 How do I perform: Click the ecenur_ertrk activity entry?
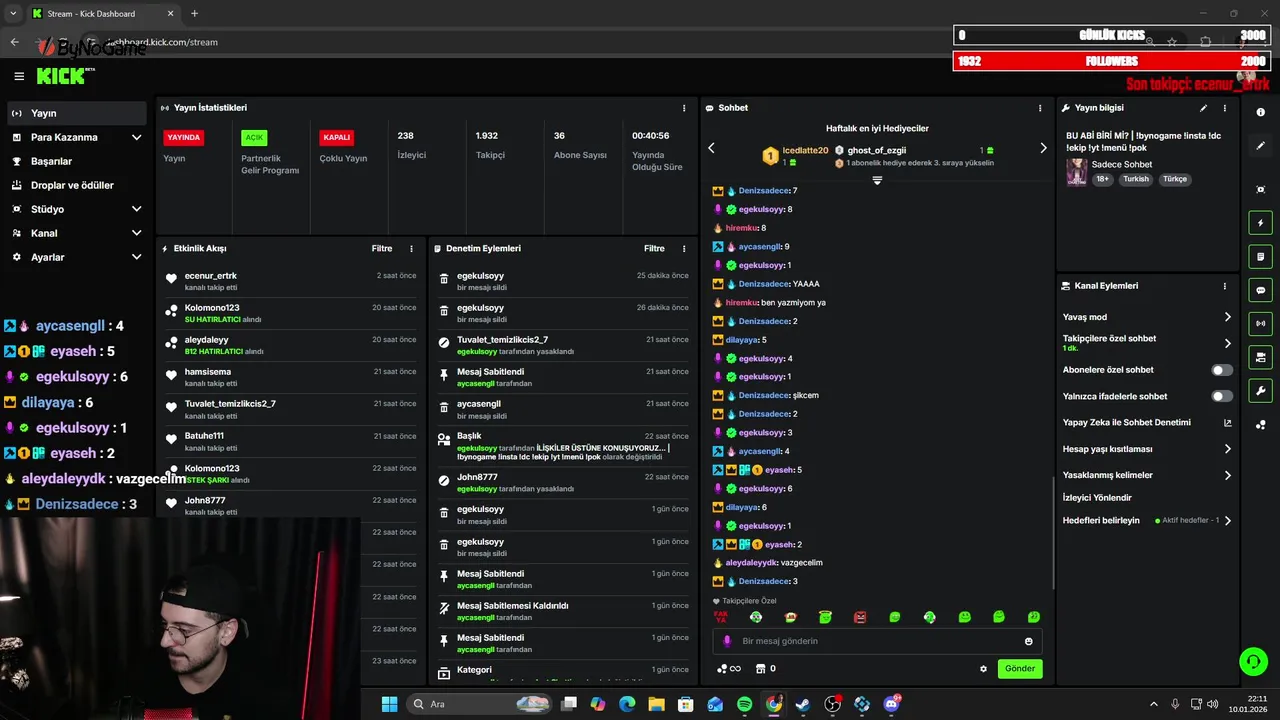click(290, 280)
